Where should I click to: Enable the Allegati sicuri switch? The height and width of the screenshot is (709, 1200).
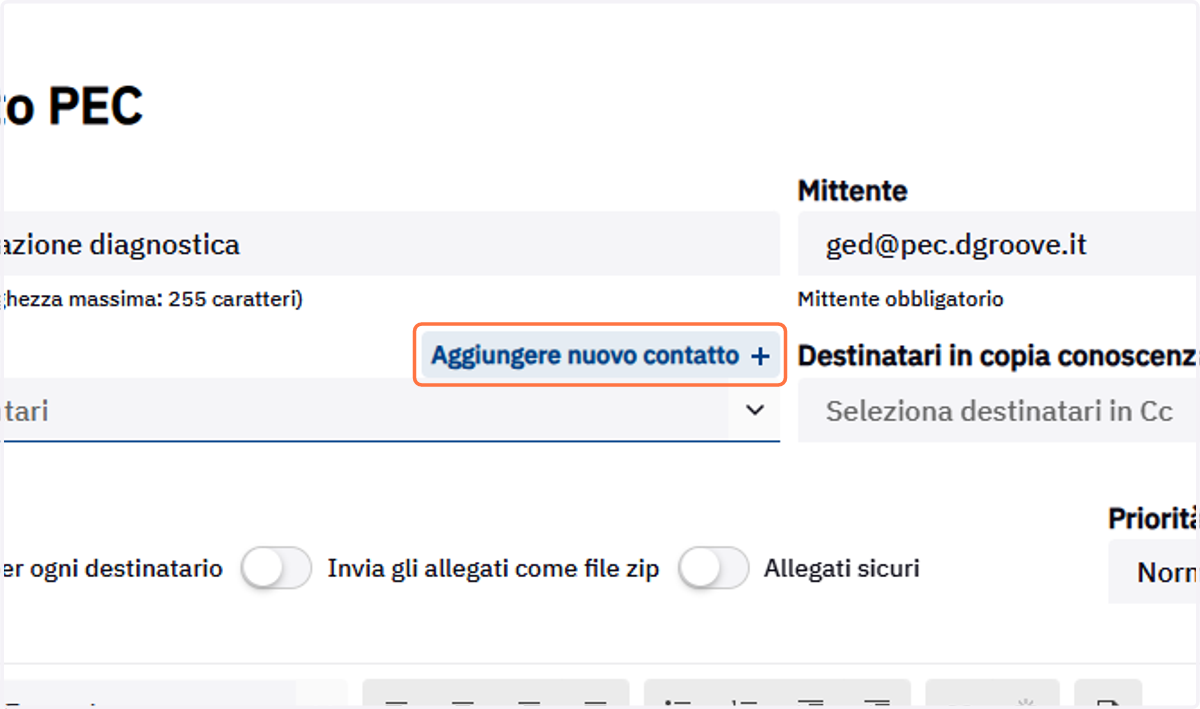[x=713, y=569]
